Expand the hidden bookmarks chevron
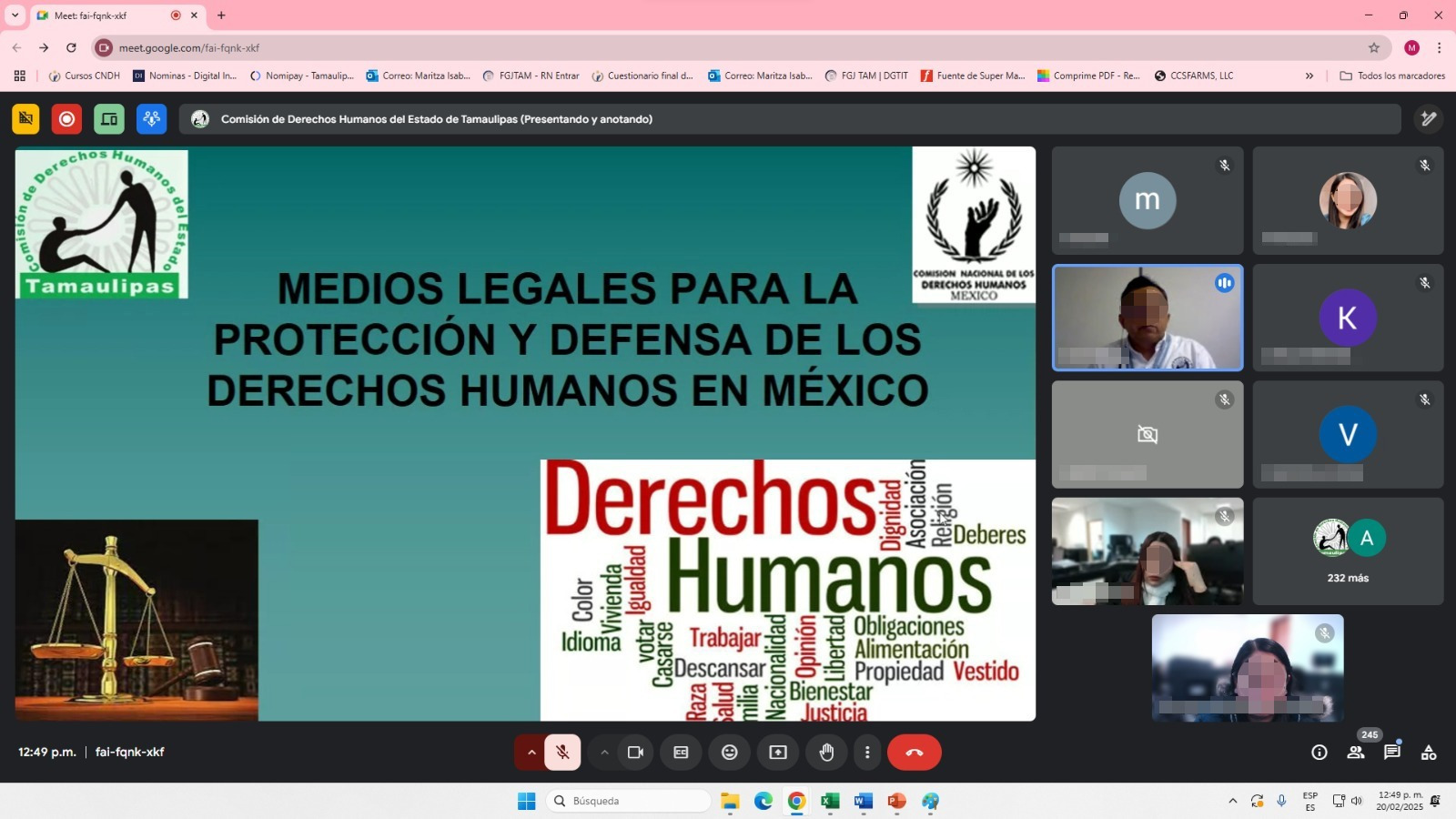 [1309, 76]
